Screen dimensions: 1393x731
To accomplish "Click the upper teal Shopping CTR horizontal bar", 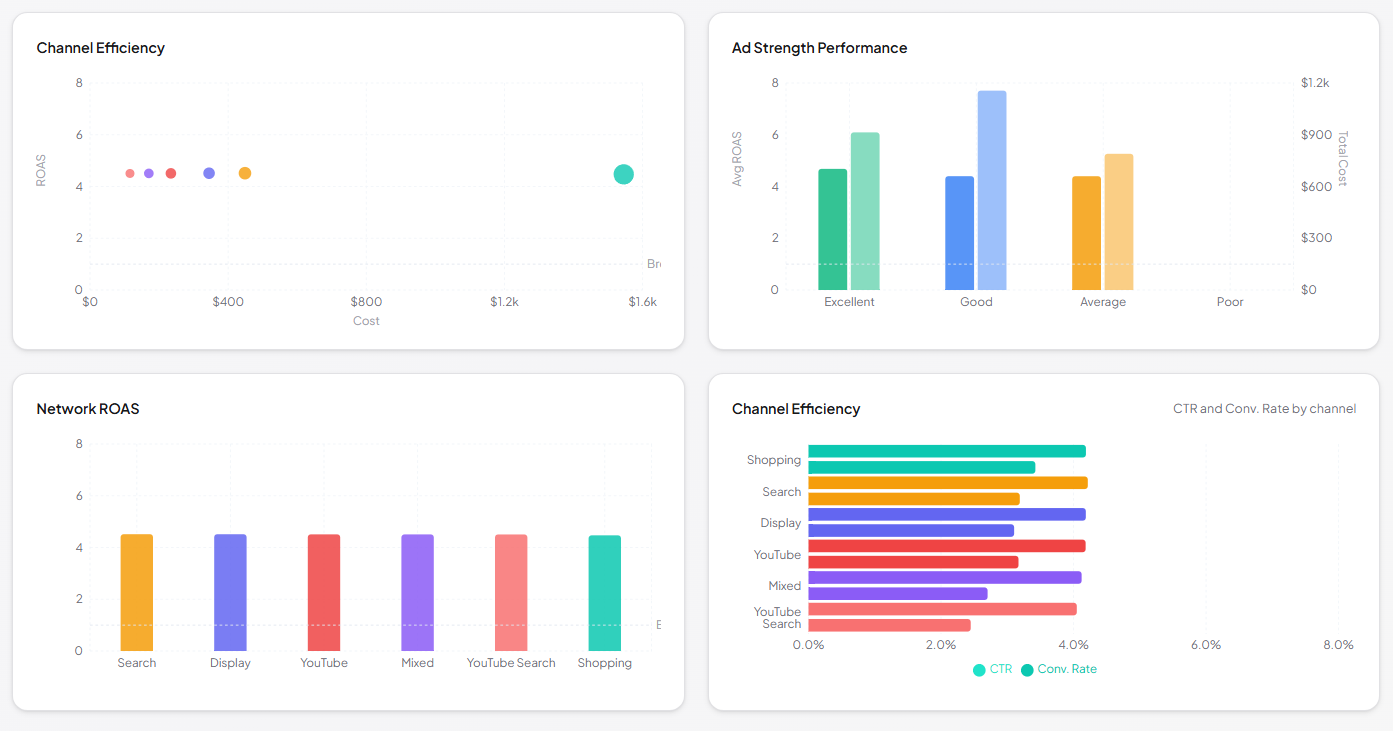I will point(947,451).
